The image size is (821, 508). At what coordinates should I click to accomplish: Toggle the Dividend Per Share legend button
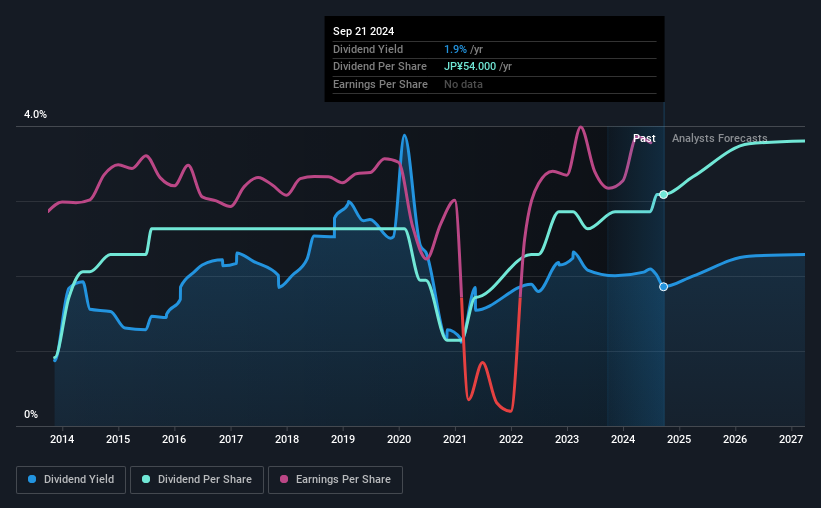click(197, 480)
